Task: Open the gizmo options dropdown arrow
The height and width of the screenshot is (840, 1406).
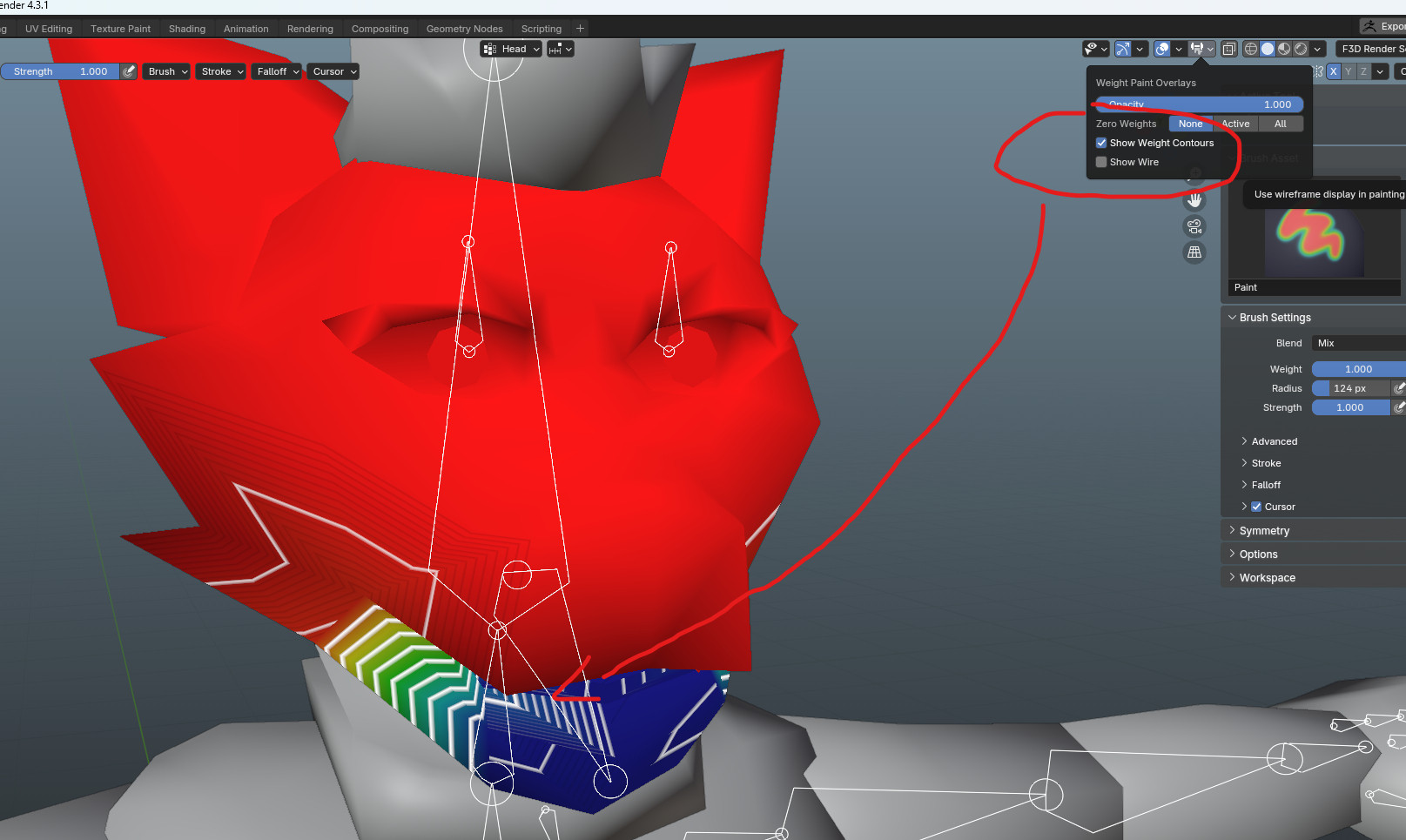Action: point(1140,49)
